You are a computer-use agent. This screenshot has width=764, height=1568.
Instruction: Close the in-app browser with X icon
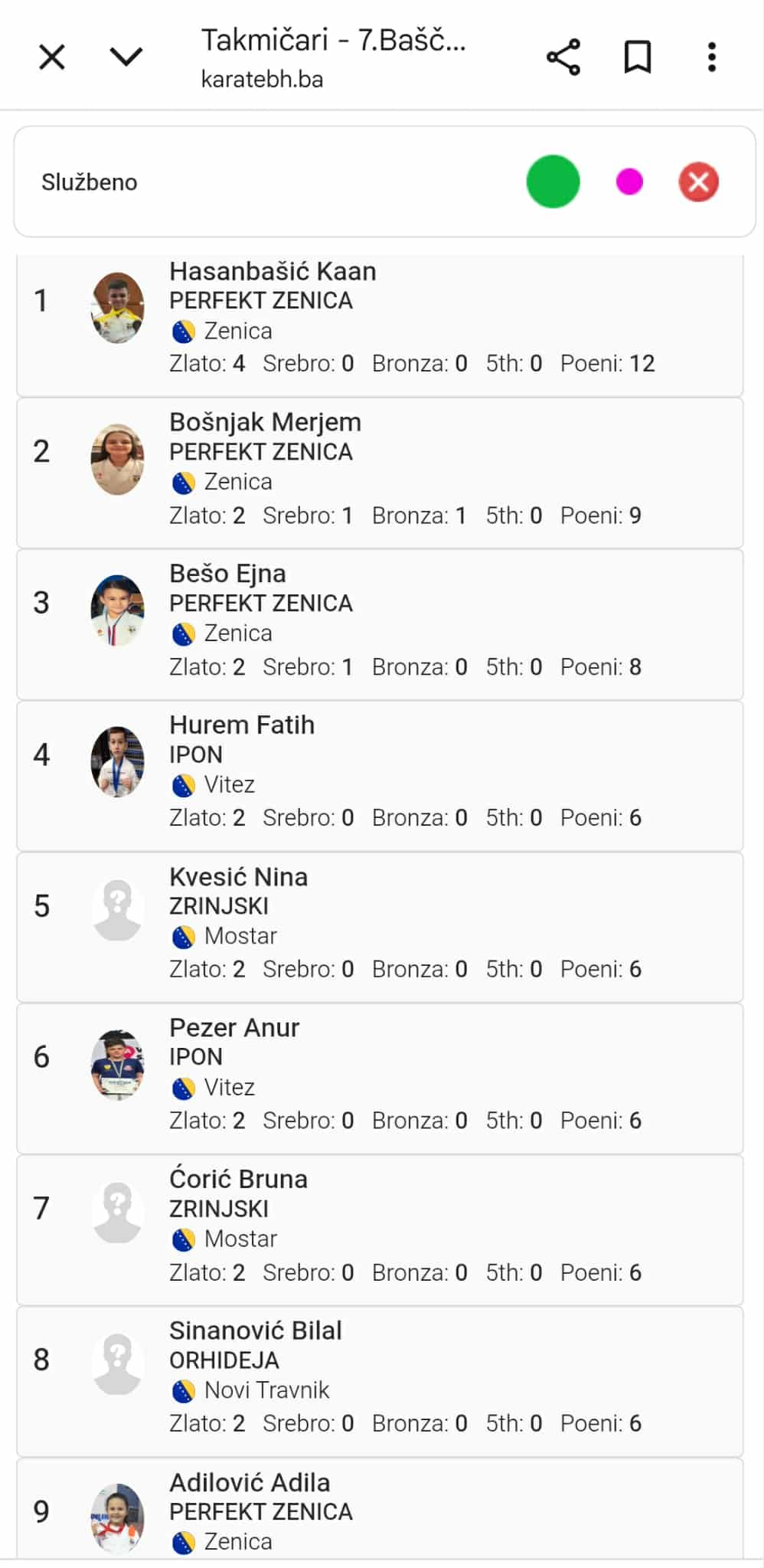(x=52, y=57)
